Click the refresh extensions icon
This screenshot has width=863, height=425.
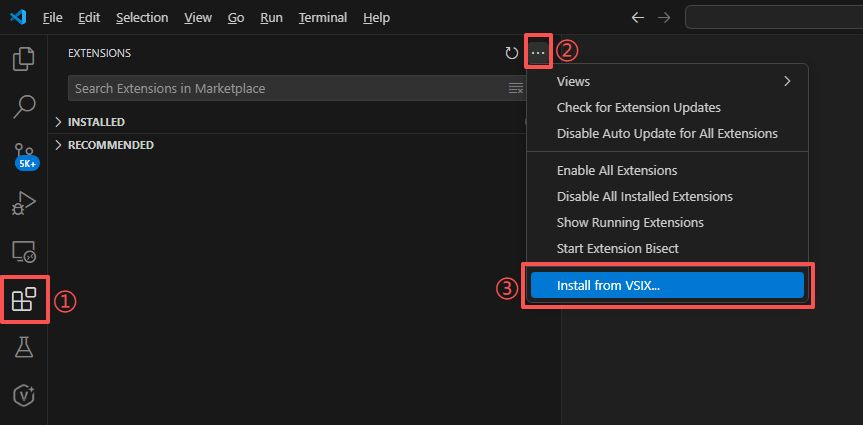512,53
